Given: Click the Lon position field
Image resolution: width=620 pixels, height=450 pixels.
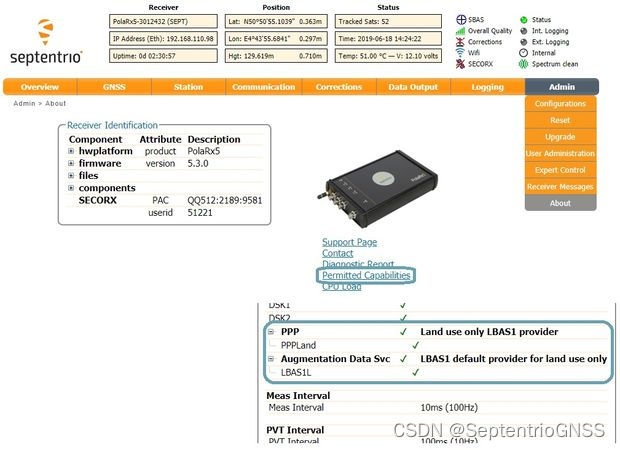Looking at the screenshot, I should (x=276, y=39).
